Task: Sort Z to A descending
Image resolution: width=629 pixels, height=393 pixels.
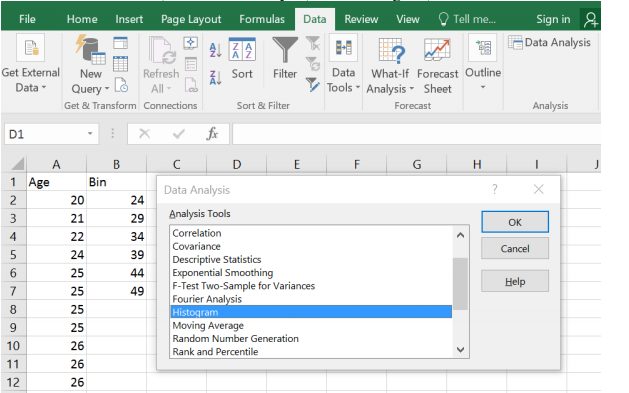Action: pyautogui.click(x=215, y=77)
